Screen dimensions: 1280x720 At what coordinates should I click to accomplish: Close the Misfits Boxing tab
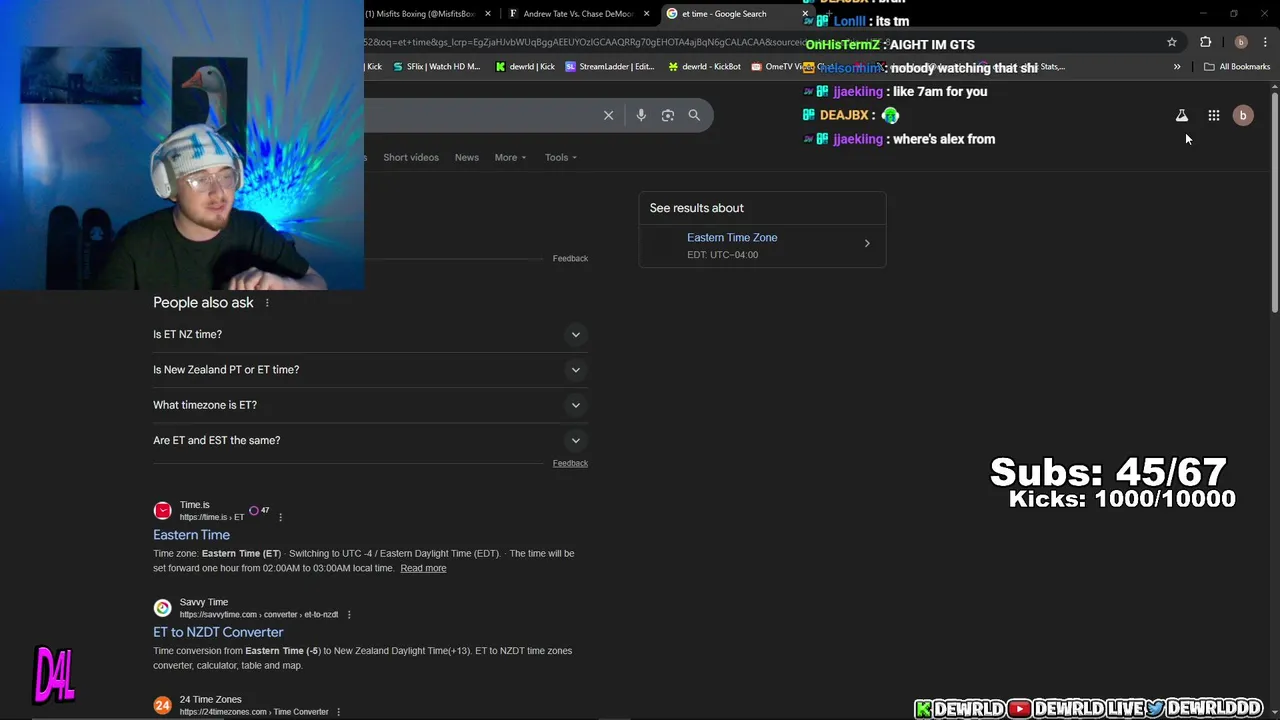[488, 14]
